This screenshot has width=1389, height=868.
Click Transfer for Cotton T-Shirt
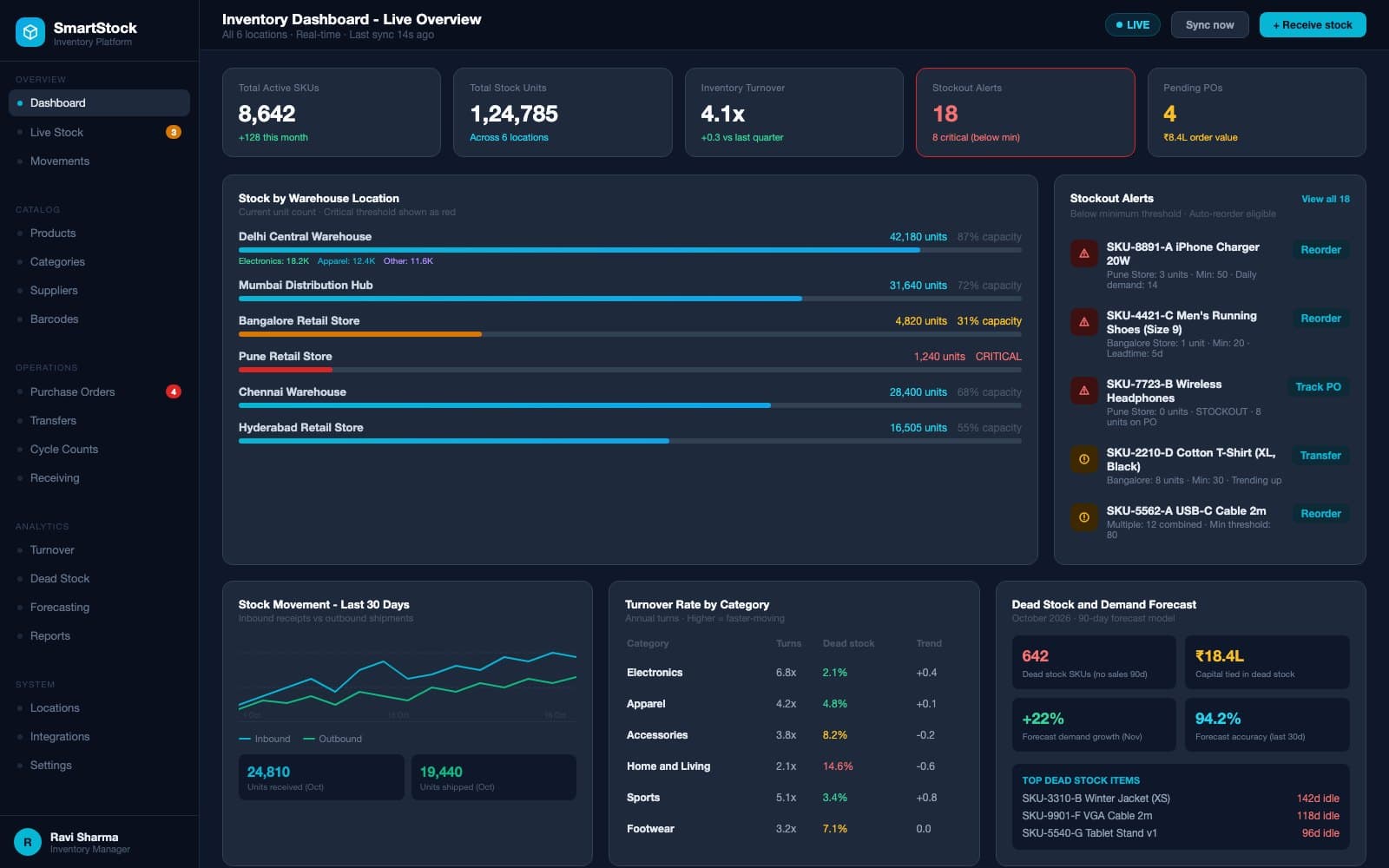click(1320, 456)
